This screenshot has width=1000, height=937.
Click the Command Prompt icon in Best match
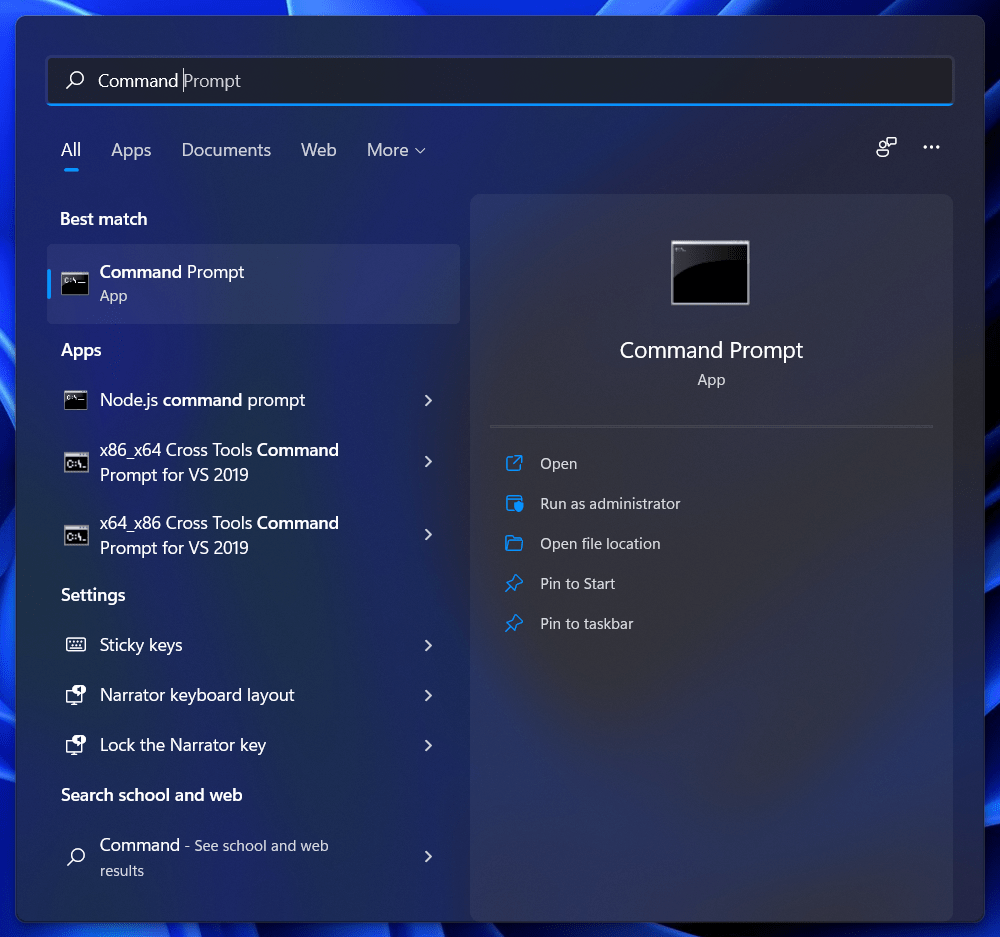point(75,283)
